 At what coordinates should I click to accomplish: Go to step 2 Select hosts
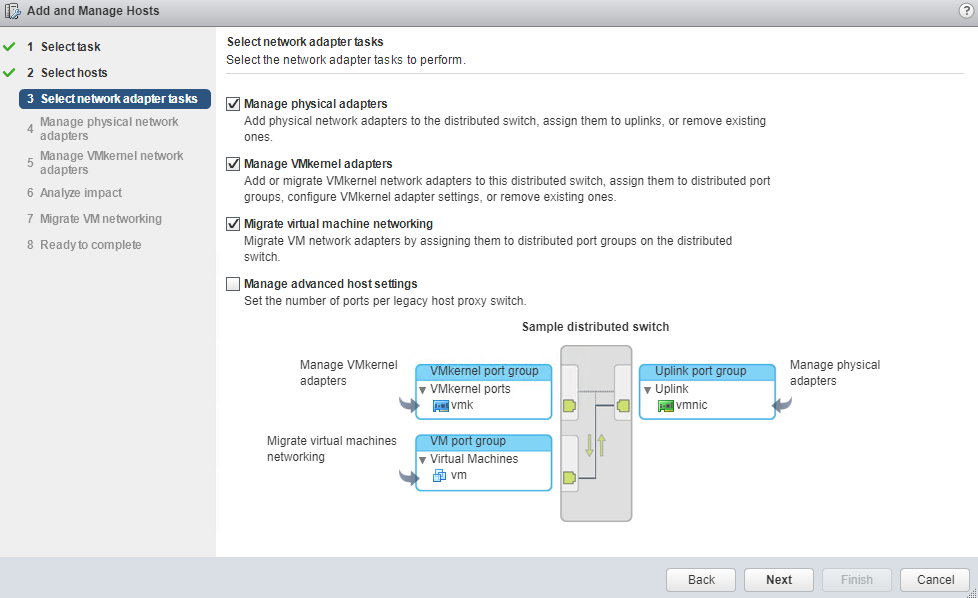73,73
